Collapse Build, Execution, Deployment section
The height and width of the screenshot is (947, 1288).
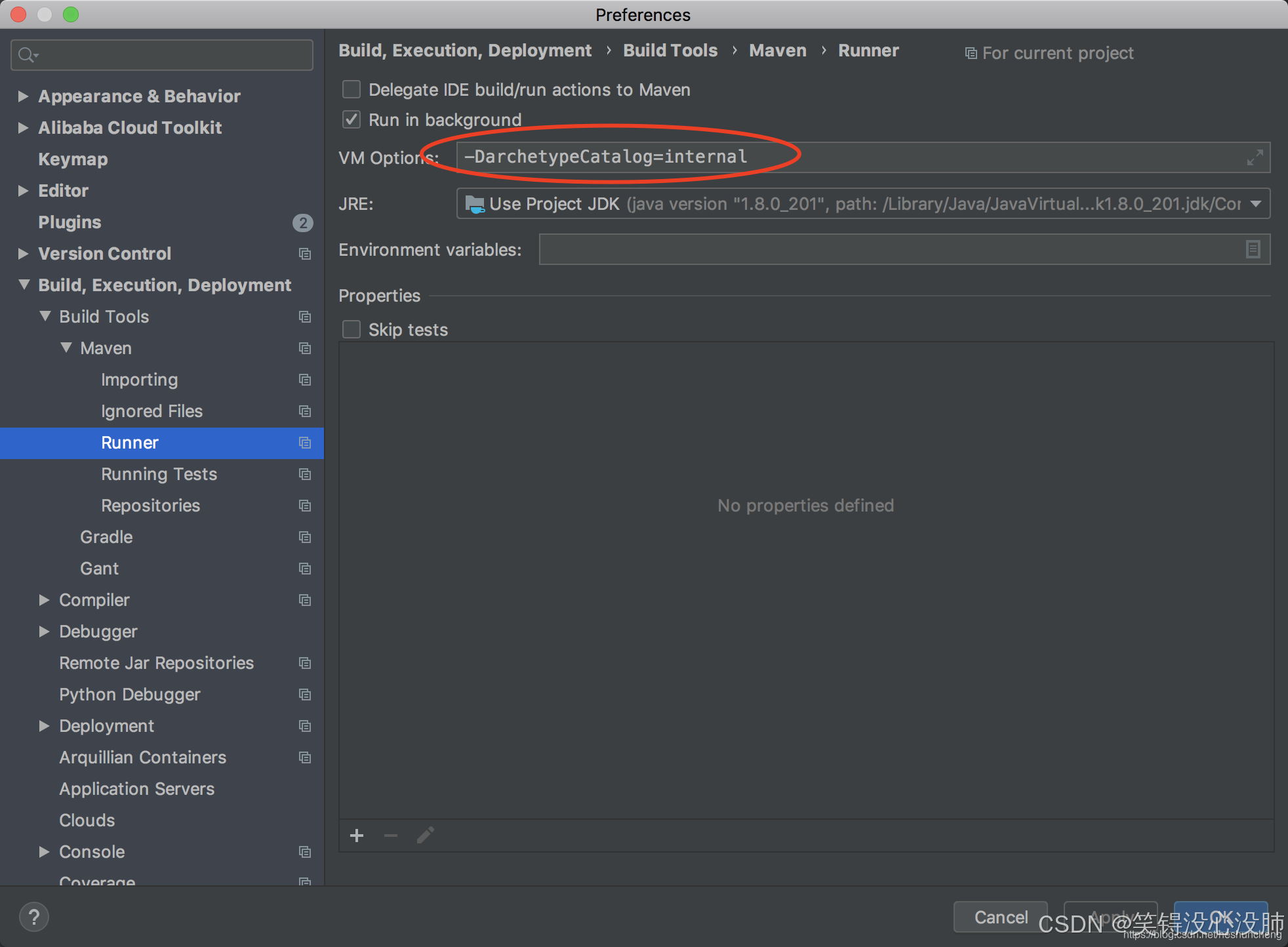24,285
